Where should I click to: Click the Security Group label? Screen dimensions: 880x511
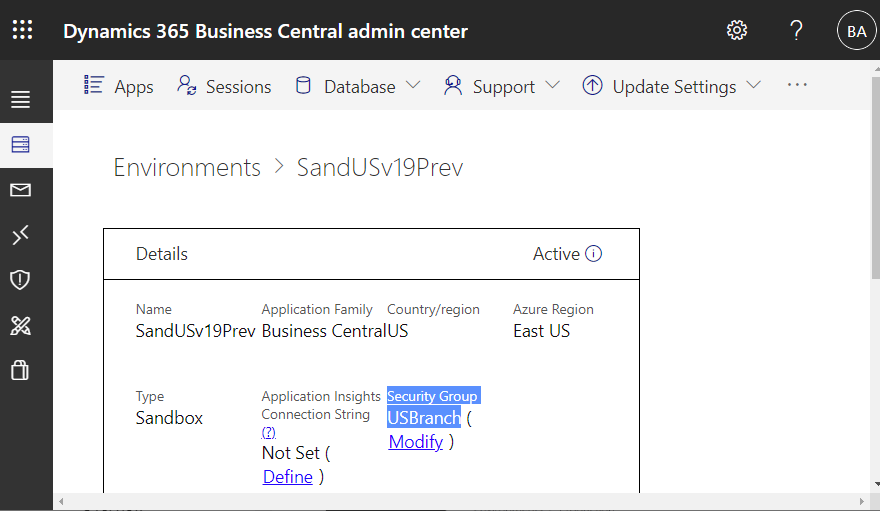pyautogui.click(x=432, y=396)
